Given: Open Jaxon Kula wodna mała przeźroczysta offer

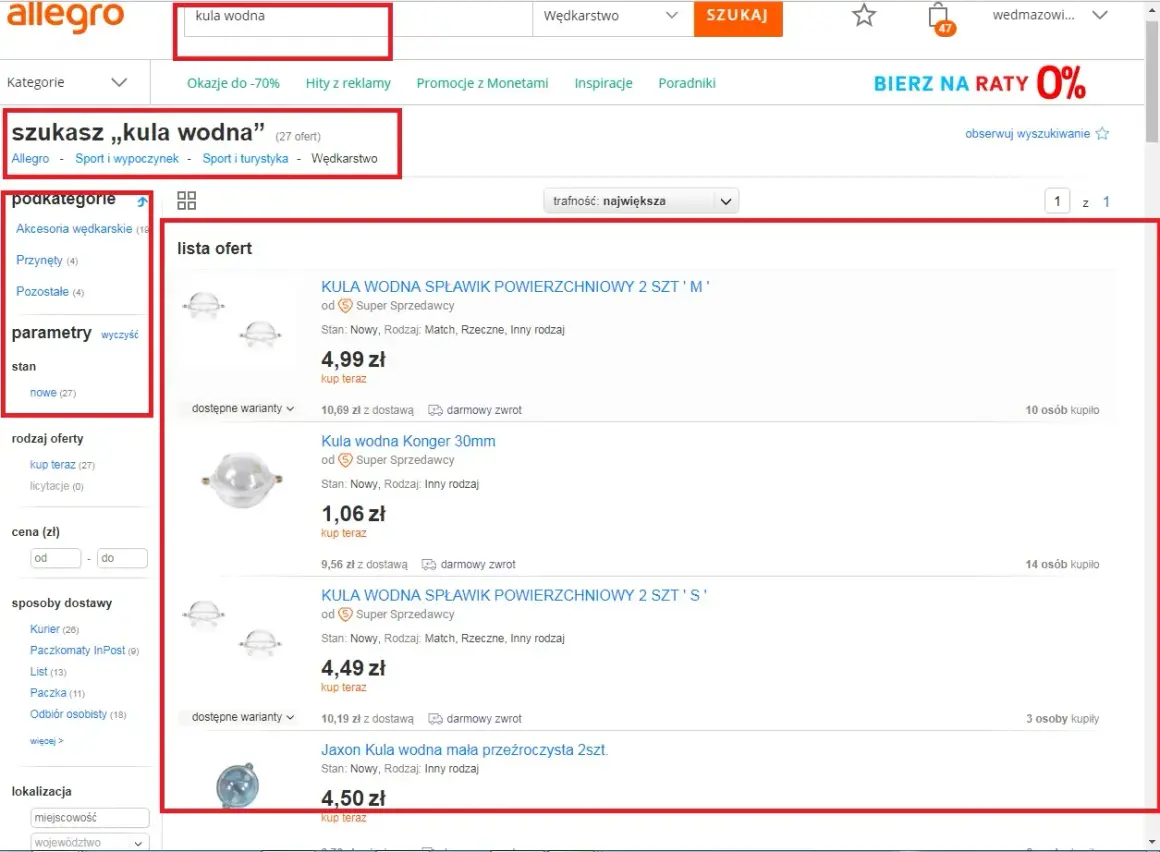Looking at the screenshot, I should 465,750.
